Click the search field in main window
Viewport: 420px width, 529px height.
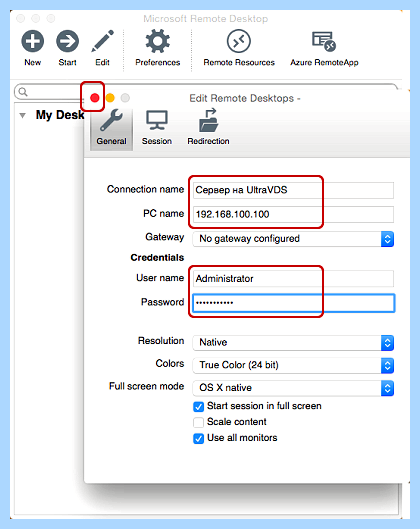[48, 92]
